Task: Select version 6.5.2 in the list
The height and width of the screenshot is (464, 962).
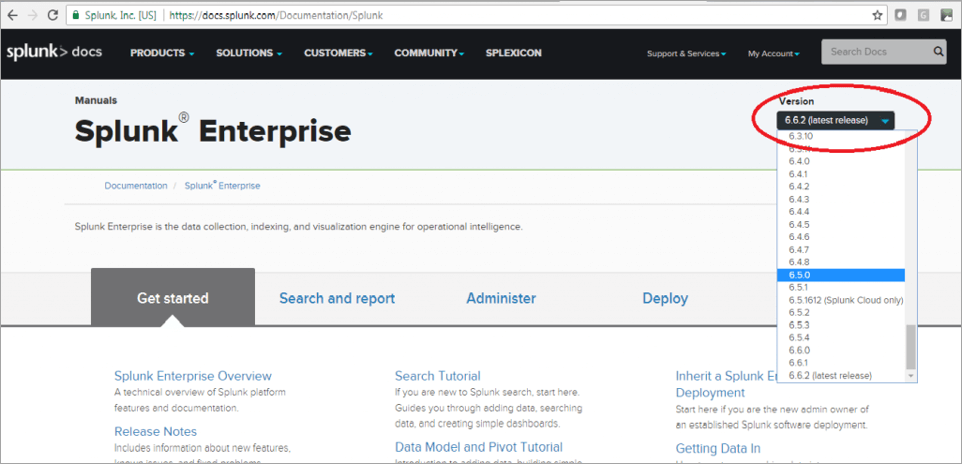Action: point(841,312)
